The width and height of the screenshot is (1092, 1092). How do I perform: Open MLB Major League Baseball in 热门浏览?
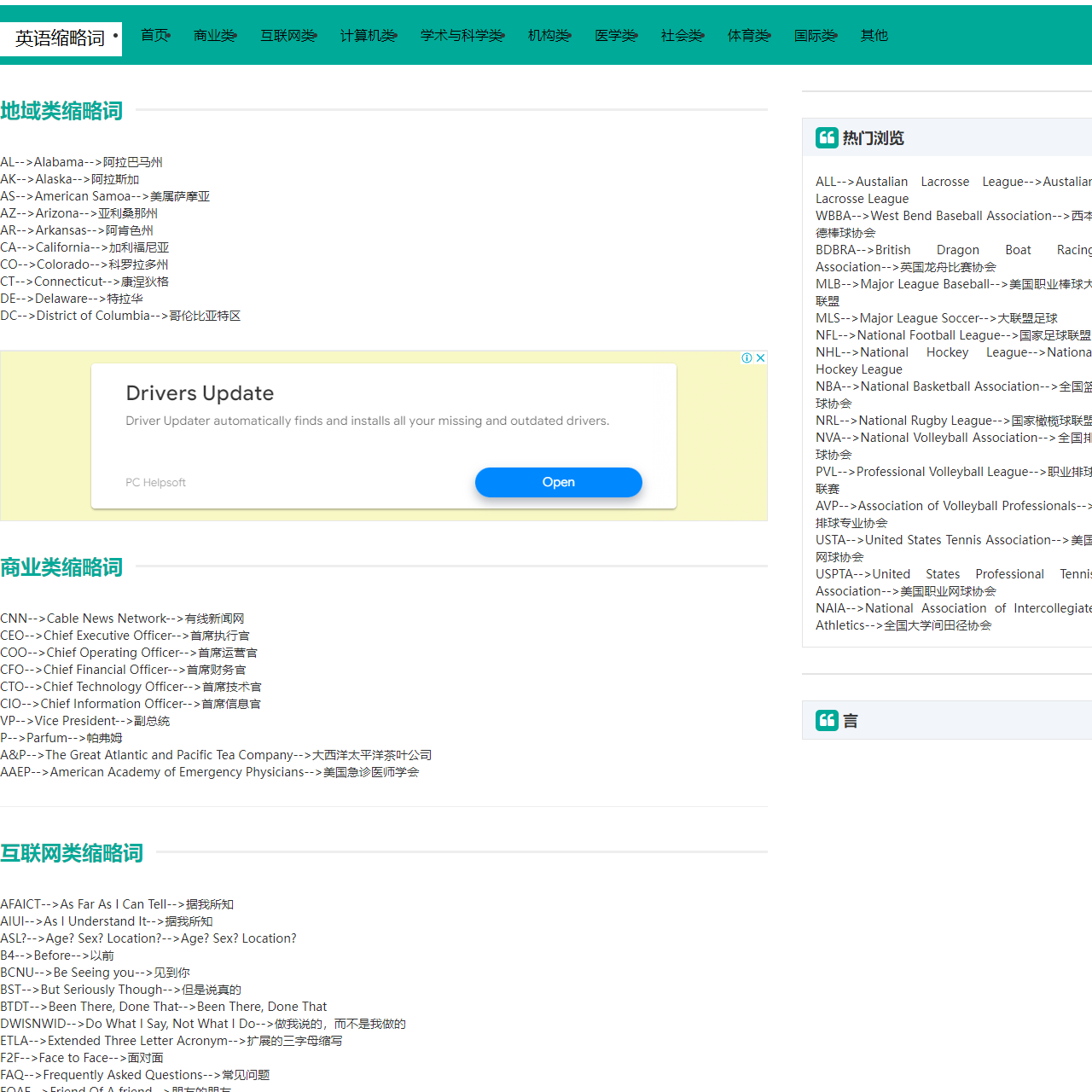(954, 293)
